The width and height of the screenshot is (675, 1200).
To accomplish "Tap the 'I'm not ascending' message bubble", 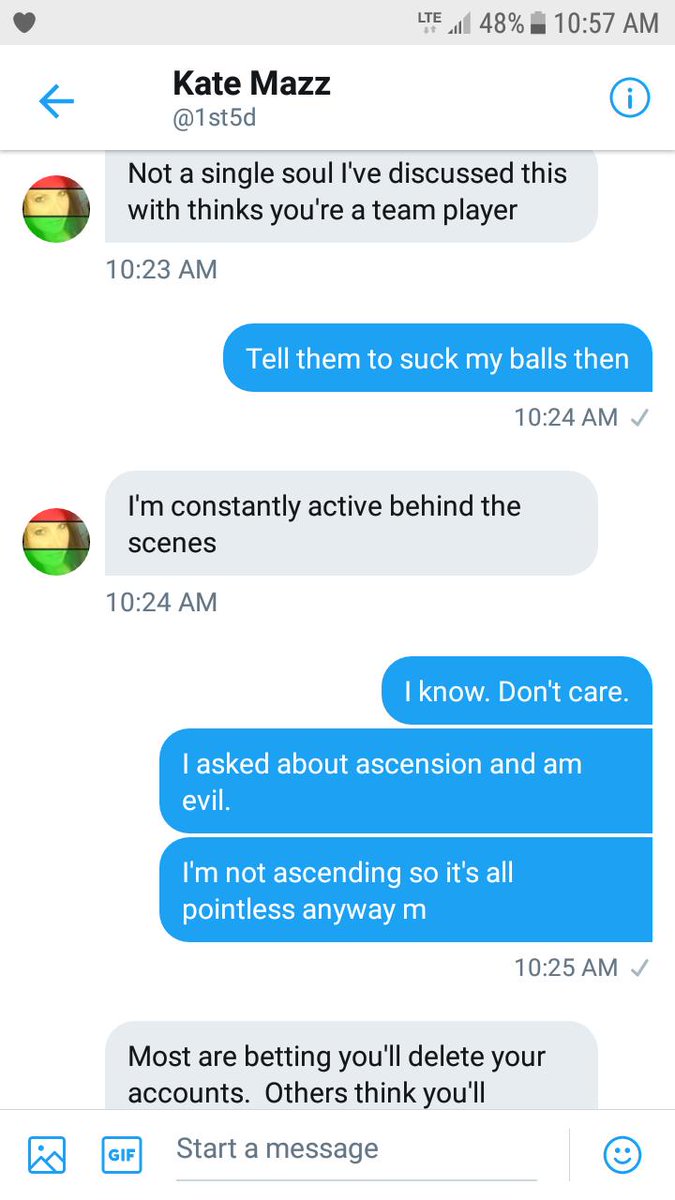I will click(x=406, y=890).
